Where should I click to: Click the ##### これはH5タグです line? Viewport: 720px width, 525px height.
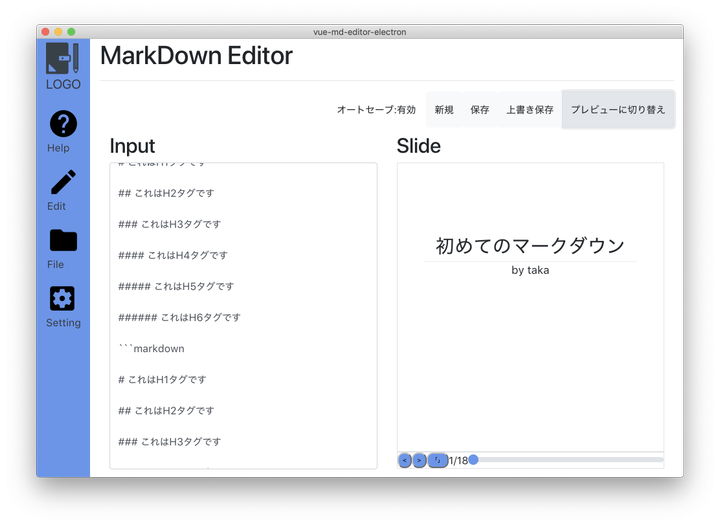click(x=176, y=286)
